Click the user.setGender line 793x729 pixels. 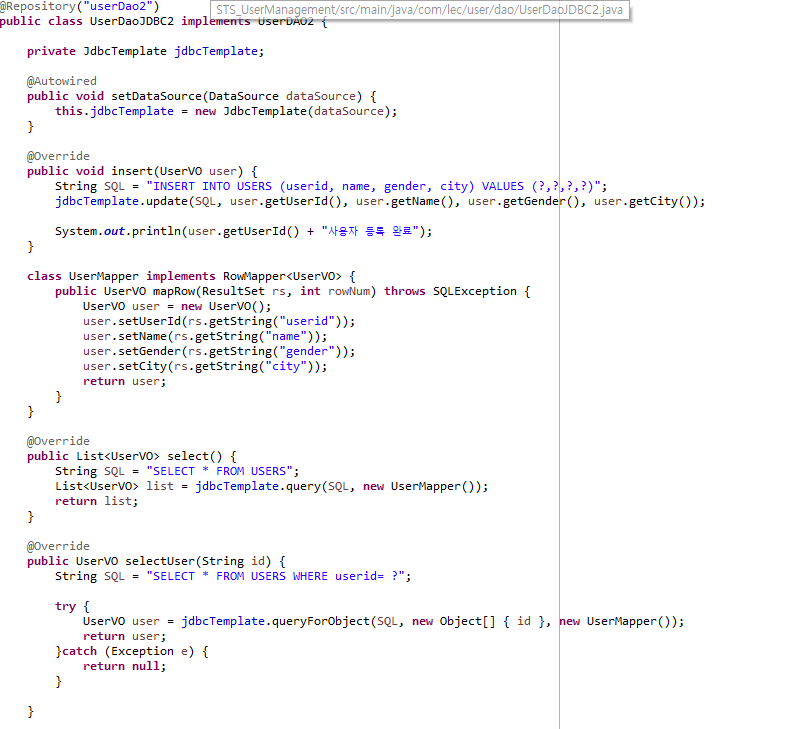pyautogui.click(x=219, y=352)
